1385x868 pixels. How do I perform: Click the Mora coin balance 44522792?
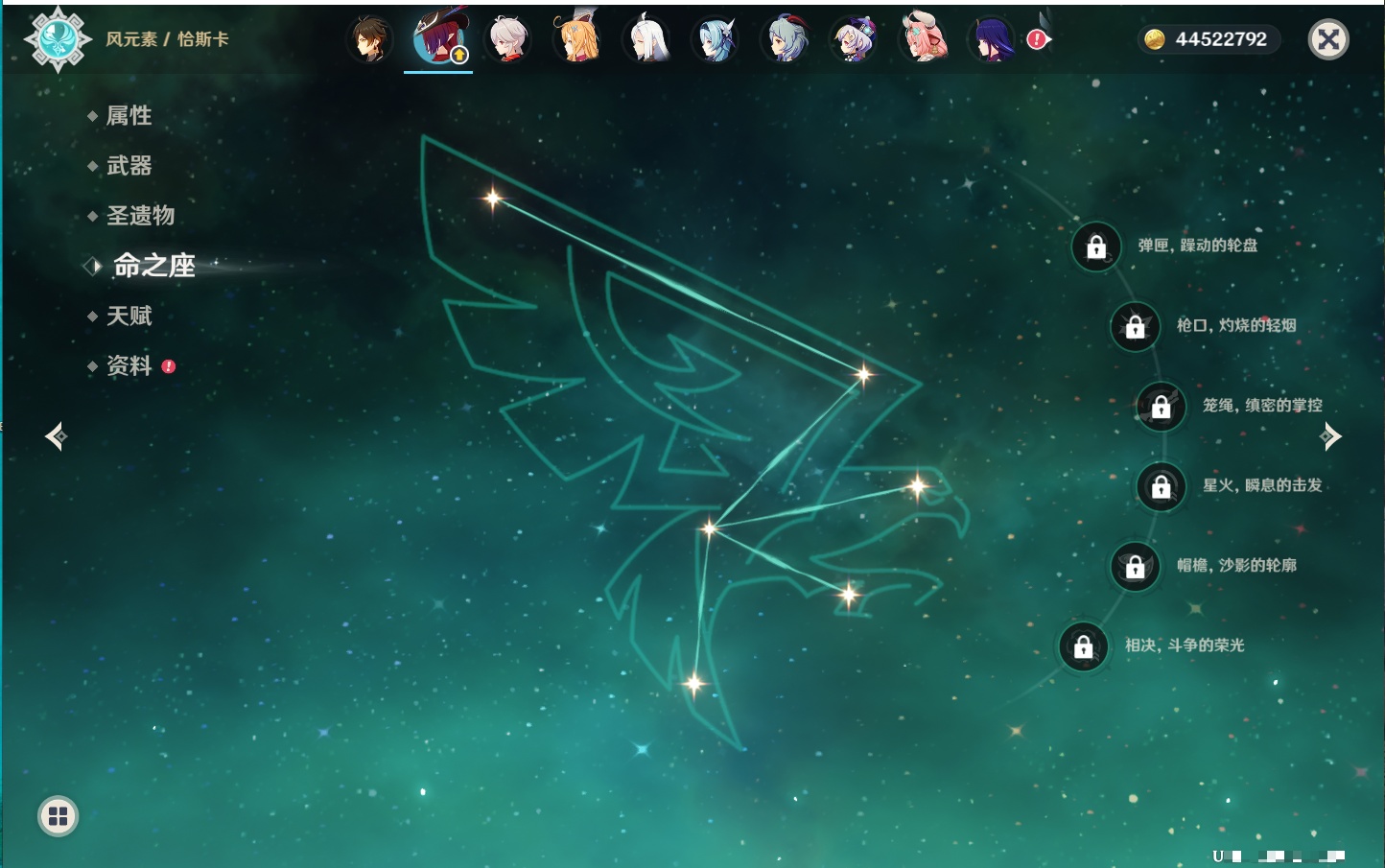pos(1209,39)
